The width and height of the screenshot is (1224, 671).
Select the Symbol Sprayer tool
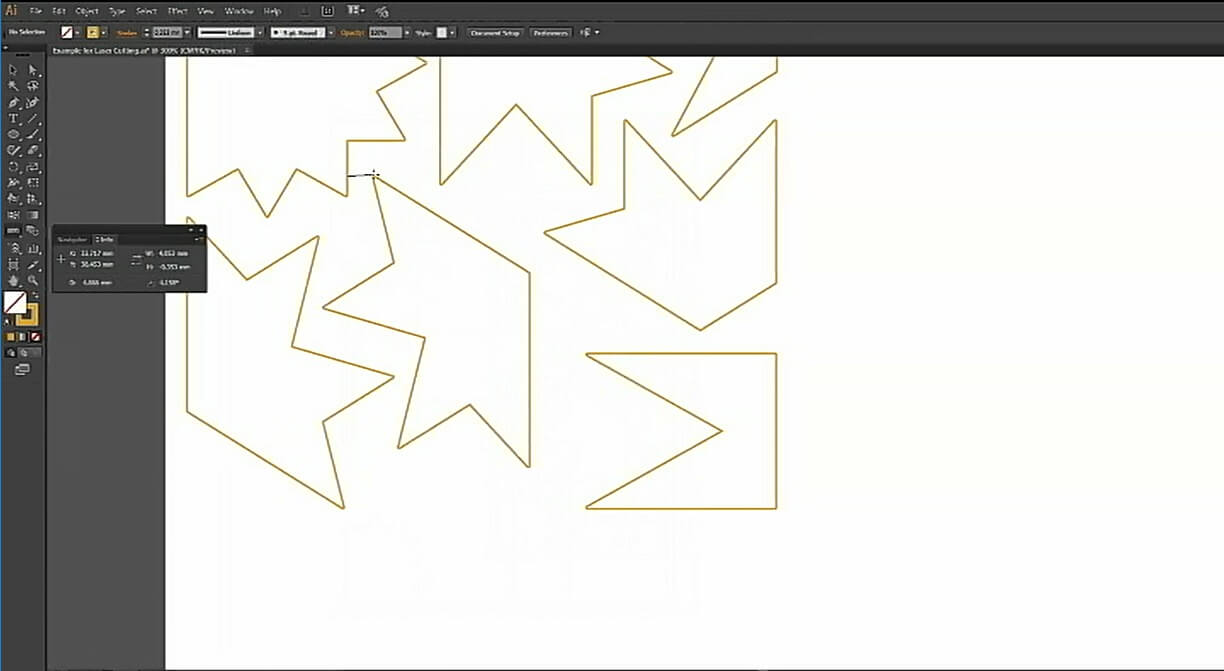[14, 247]
